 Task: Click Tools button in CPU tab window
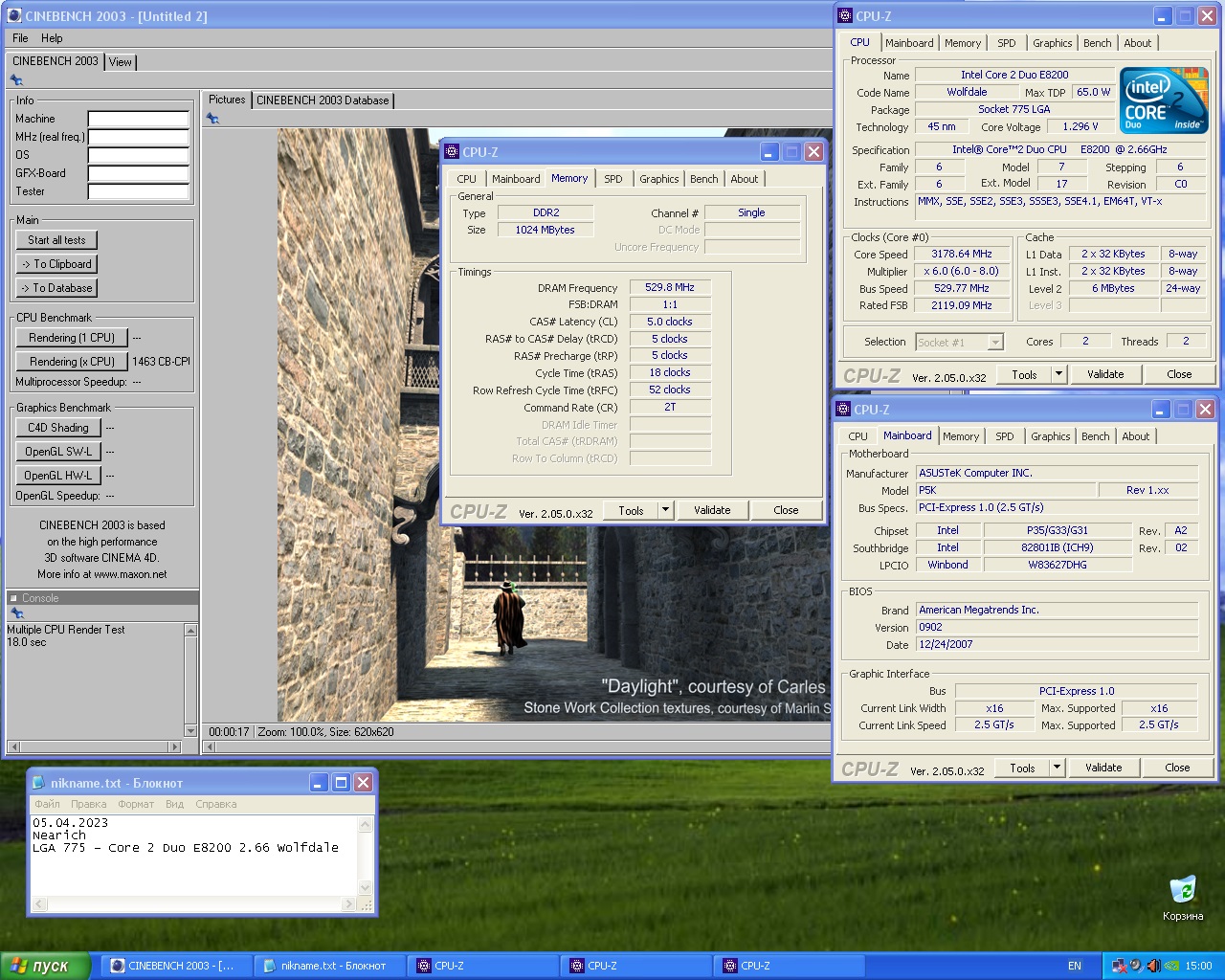pos(1024,374)
